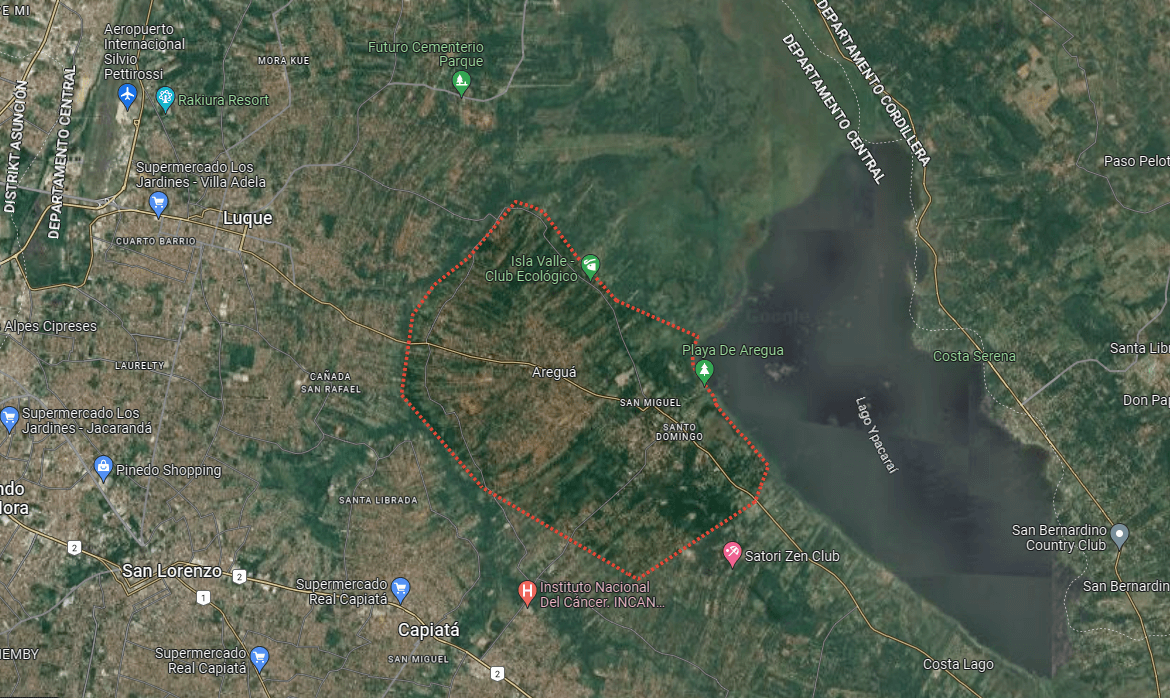This screenshot has width=1170, height=698.
Task: Click the Supermercado Real Capiatá pin near Capiatá
Action: click(x=401, y=590)
